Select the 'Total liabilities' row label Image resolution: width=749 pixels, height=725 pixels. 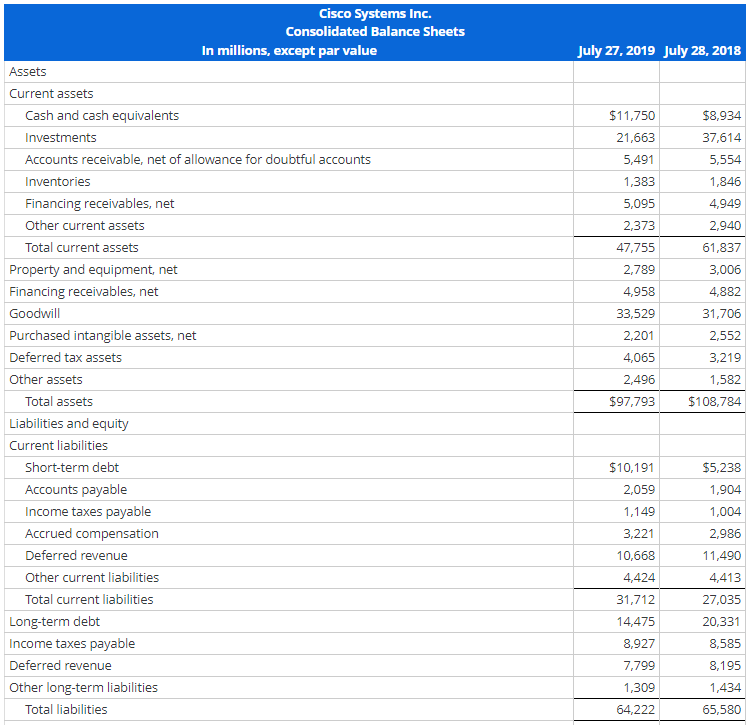pyautogui.click(x=66, y=709)
